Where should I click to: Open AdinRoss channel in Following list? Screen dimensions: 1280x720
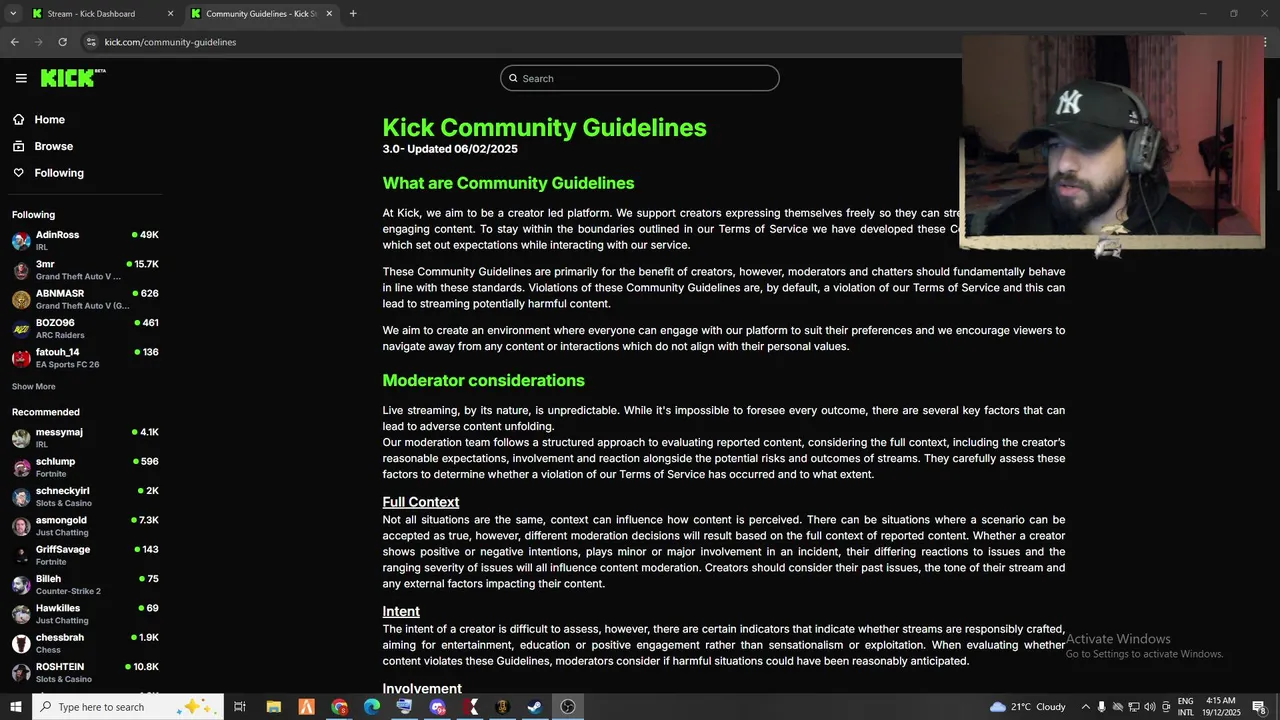click(85, 241)
